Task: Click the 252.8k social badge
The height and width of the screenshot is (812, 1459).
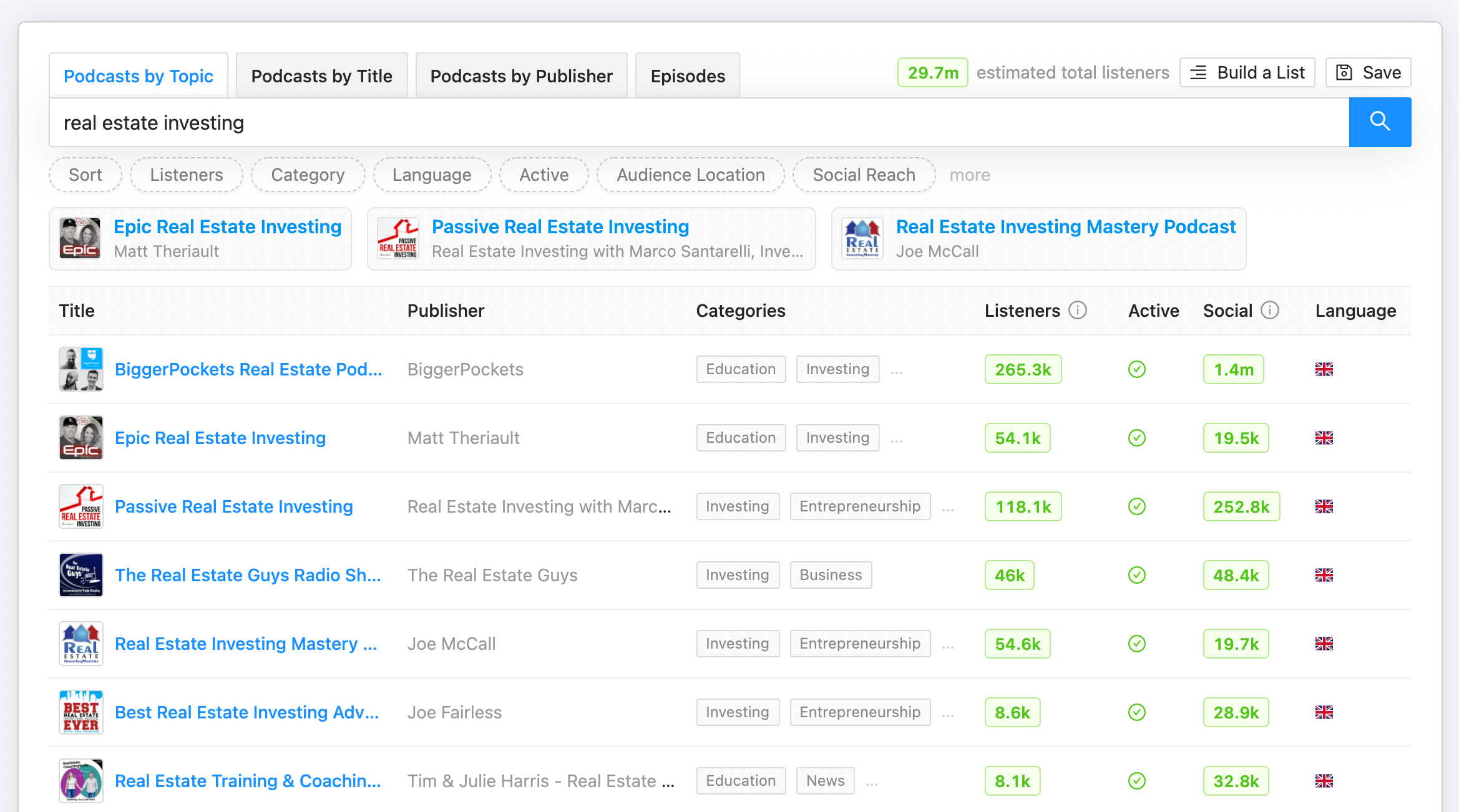Action: [x=1241, y=506]
